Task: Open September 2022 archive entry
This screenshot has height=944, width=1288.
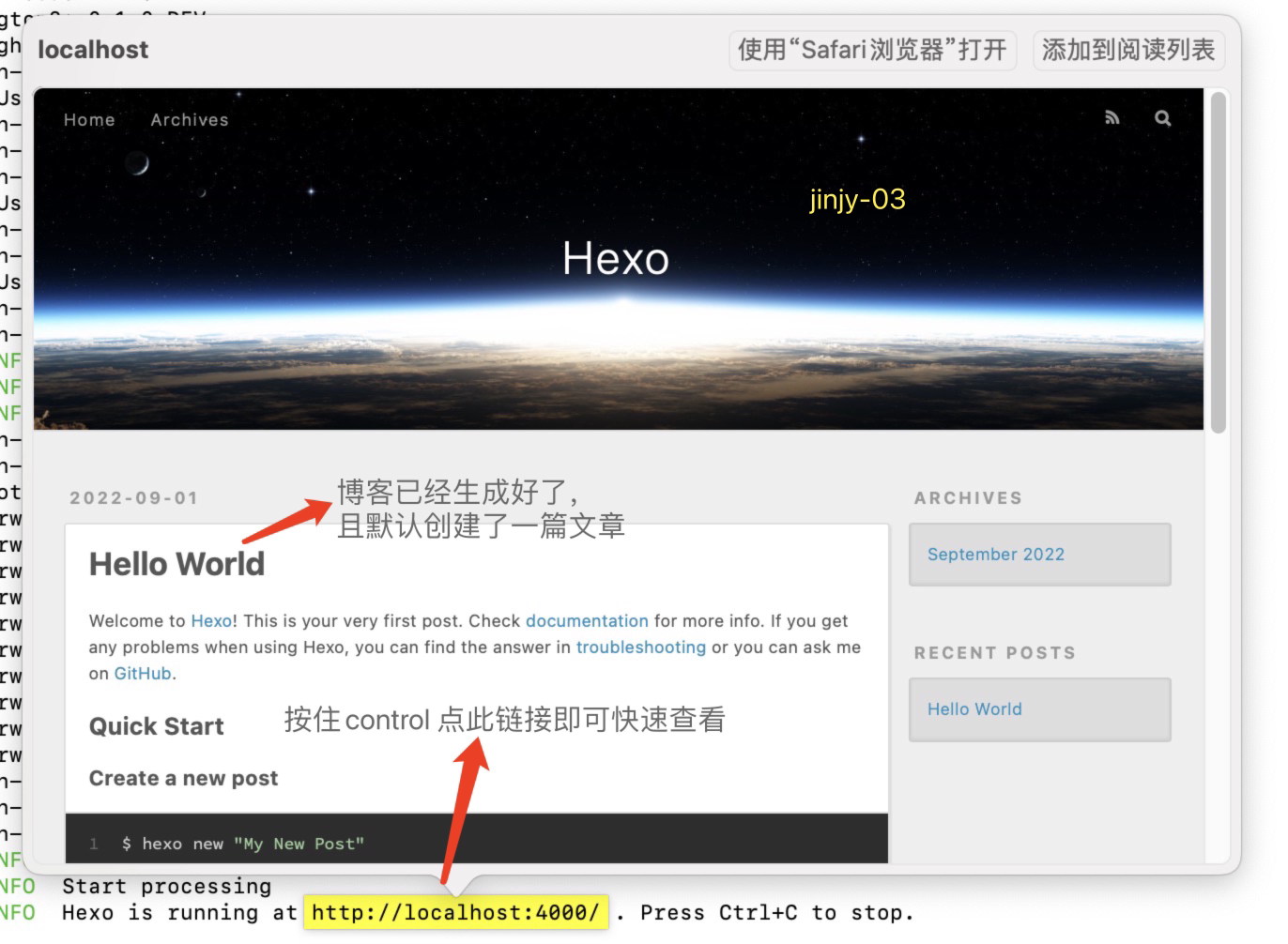Action: pos(996,555)
